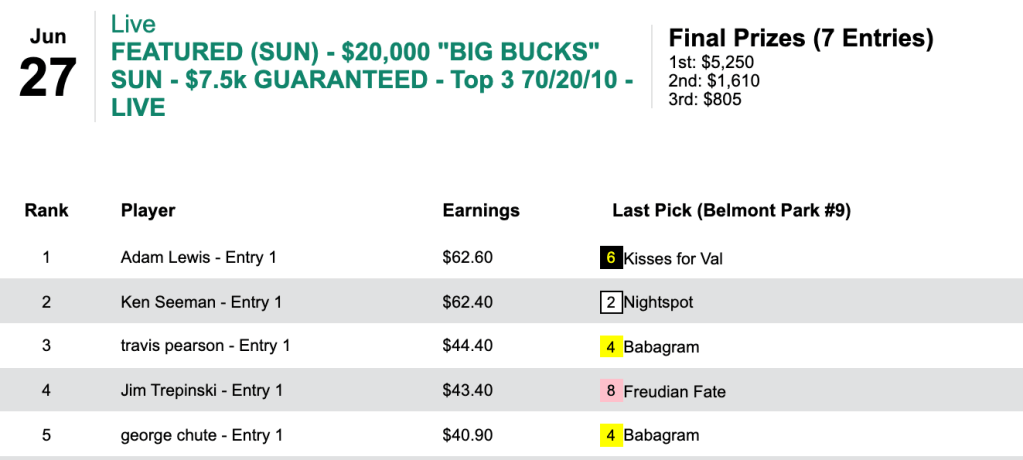Click the yellow 4 badge in travis pearson's row
Image resolution: width=1023 pixels, height=460 pixels.
pos(611,347)
